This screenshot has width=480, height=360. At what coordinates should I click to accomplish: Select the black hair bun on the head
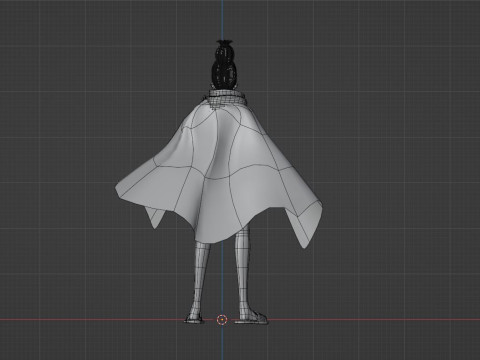tap(223, 65)
